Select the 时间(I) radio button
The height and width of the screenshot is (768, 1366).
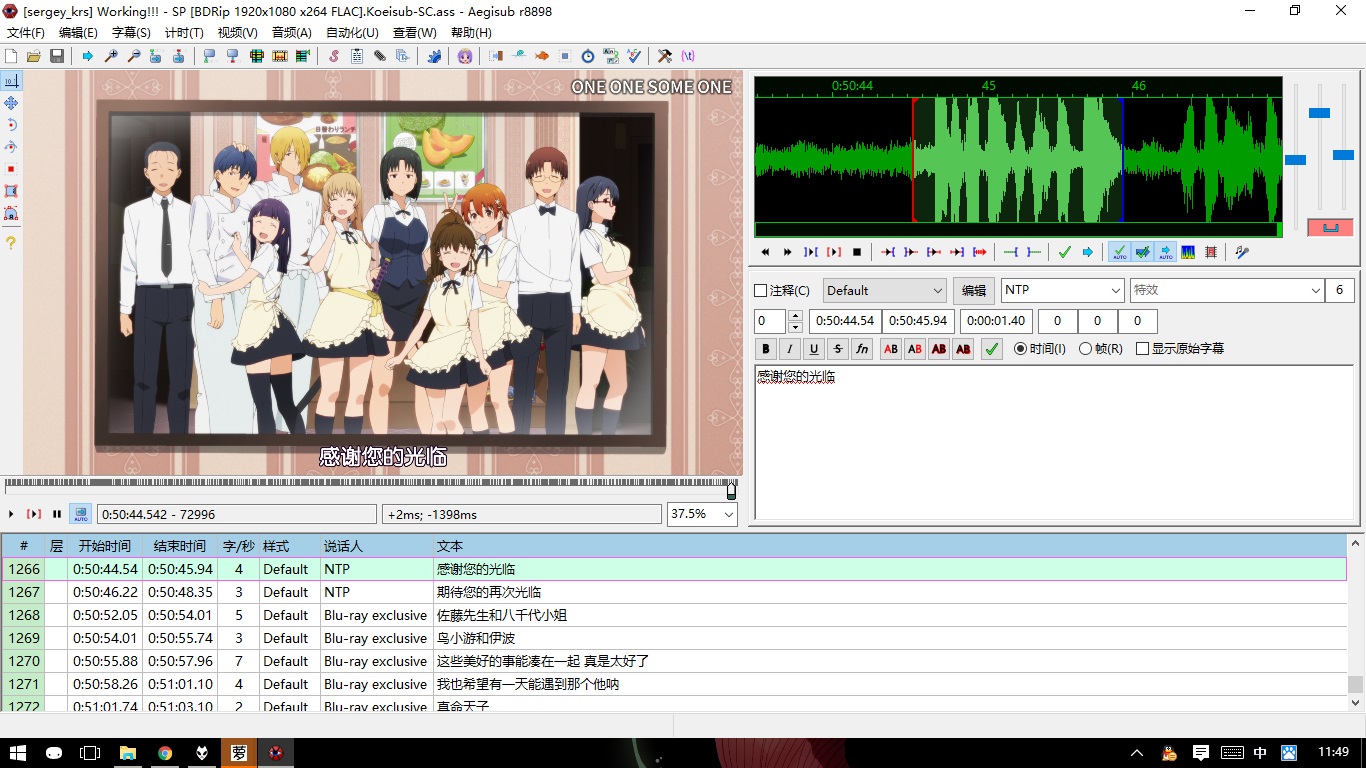pos(1020,349)
